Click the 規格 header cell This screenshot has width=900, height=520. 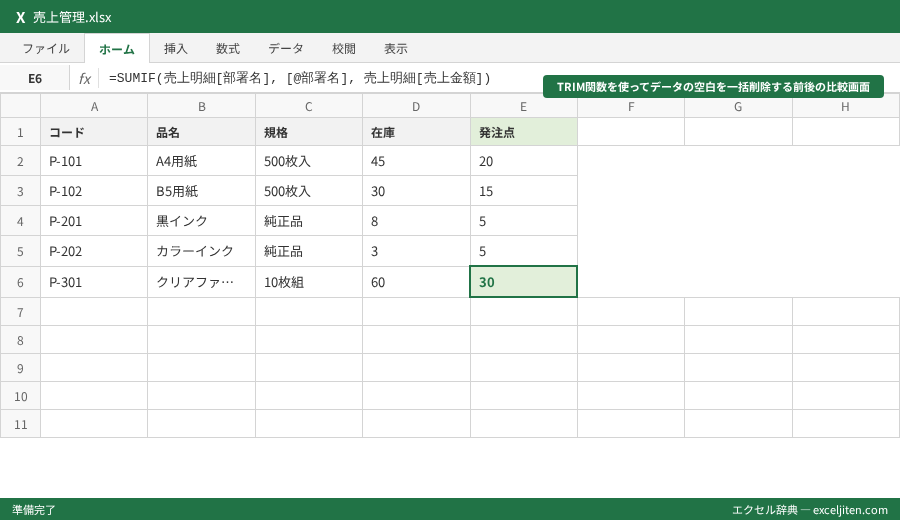pyautogui.click(x=309, y=133)
